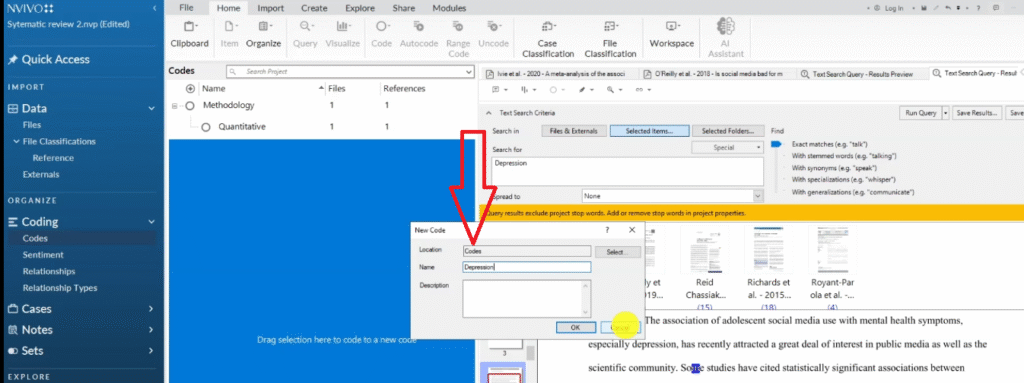1024x383 pixels.
Task: Click the Find match-level slider handle
Action: [776, 143]
